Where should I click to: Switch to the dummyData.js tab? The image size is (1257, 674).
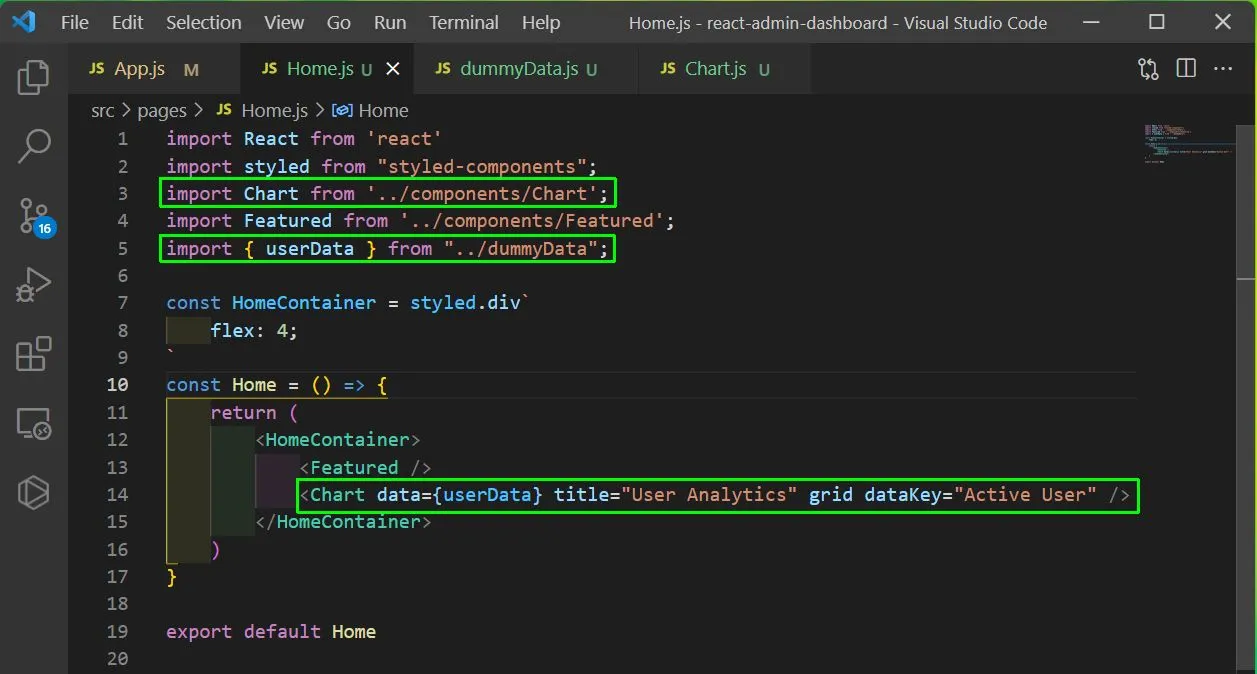(525, 69)
